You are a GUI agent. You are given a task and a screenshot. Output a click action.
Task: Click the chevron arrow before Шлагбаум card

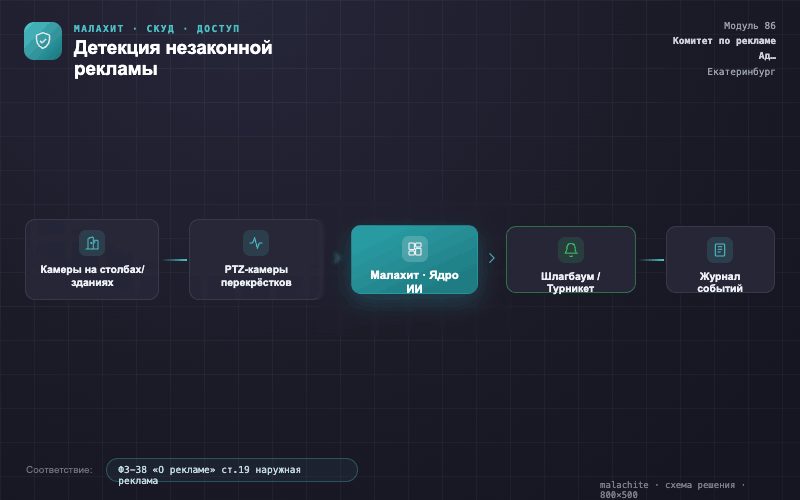click(x=491, y=258)
